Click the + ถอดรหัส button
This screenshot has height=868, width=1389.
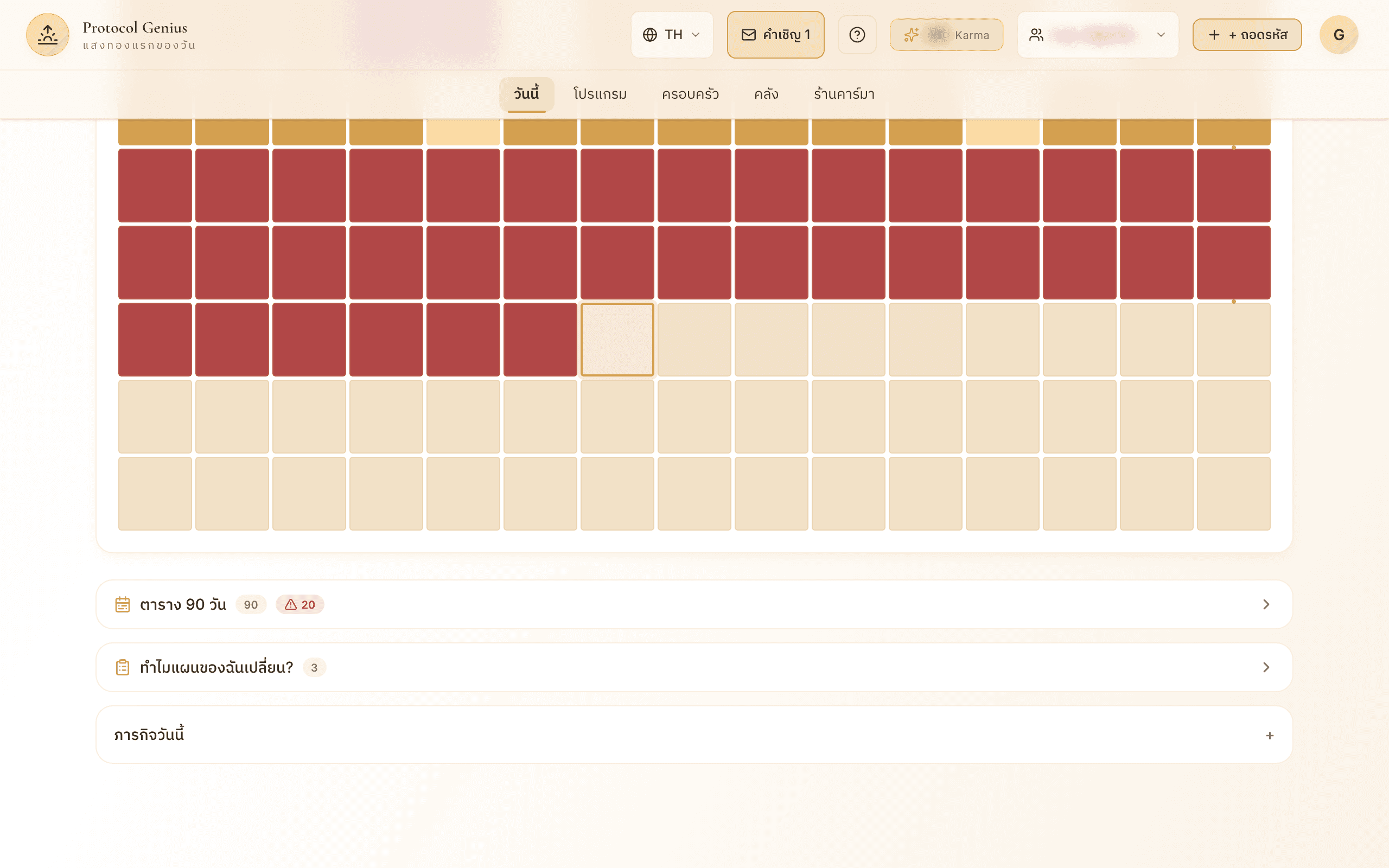pyautogui.click(x=1247, y=34)
